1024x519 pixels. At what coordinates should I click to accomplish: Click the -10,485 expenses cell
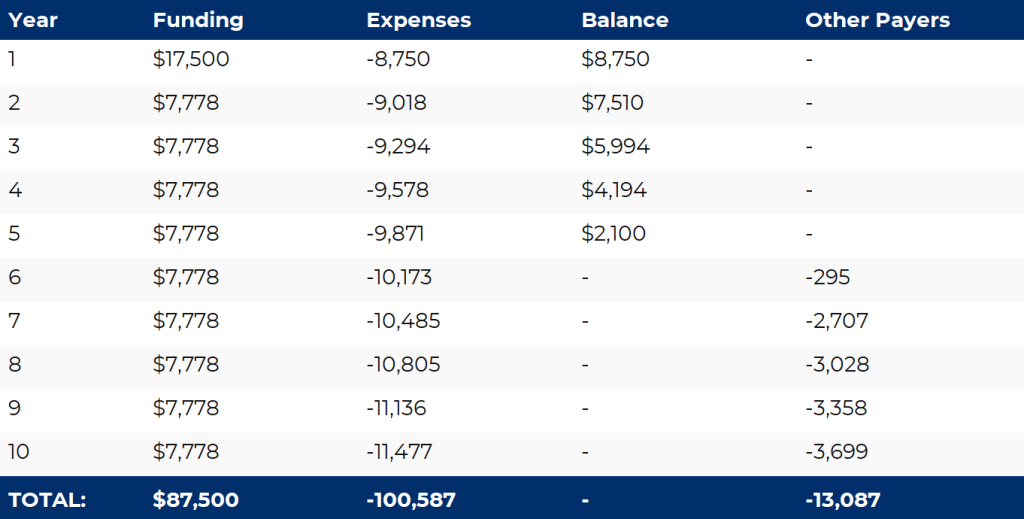403,321
